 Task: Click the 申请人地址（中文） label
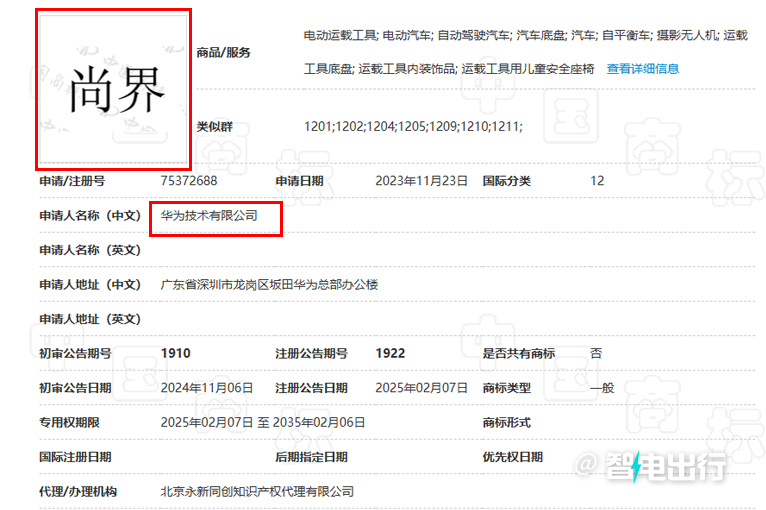click(90, 284)
